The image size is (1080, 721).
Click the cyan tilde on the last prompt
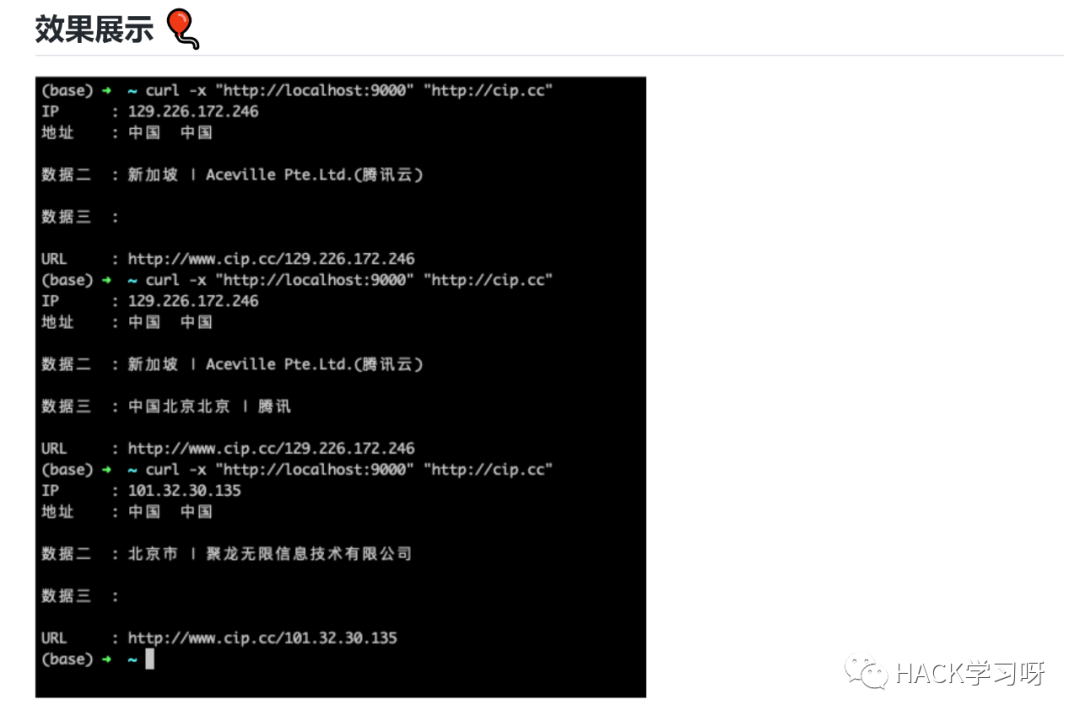[132, 660]
